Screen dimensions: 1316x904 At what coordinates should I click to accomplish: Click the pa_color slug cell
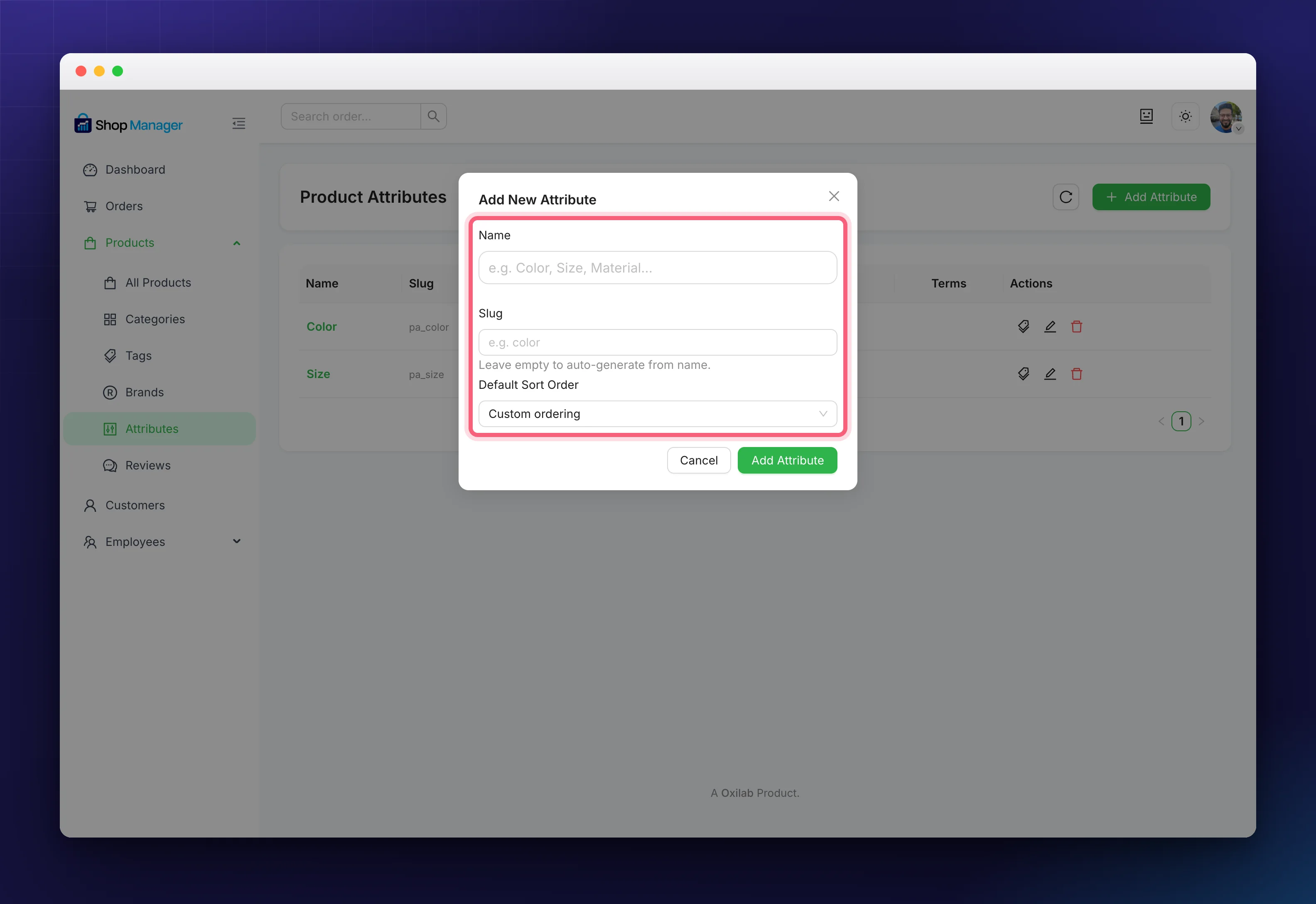(429, 327)
